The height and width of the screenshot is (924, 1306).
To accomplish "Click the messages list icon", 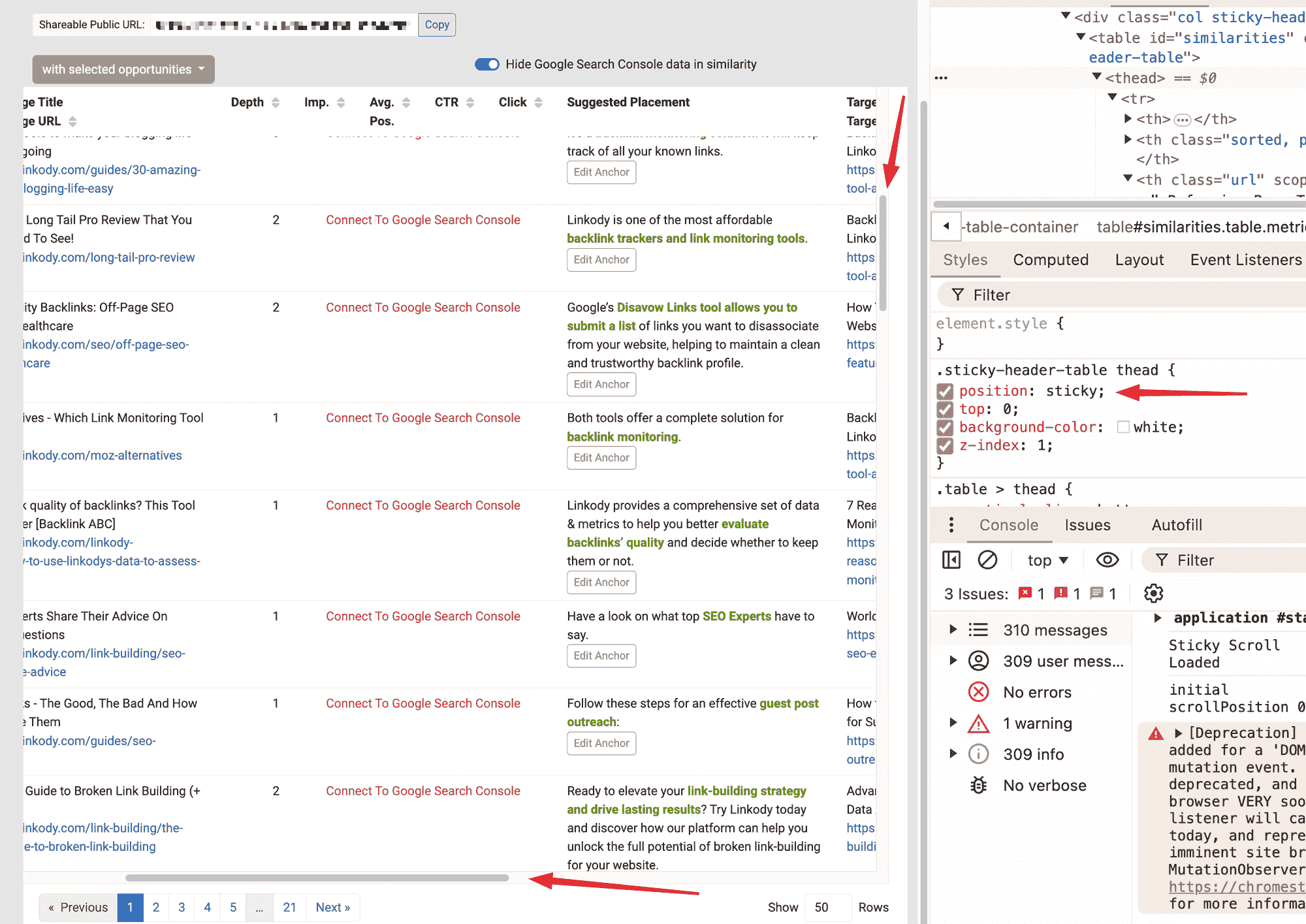I will click(x=978, y=629).
